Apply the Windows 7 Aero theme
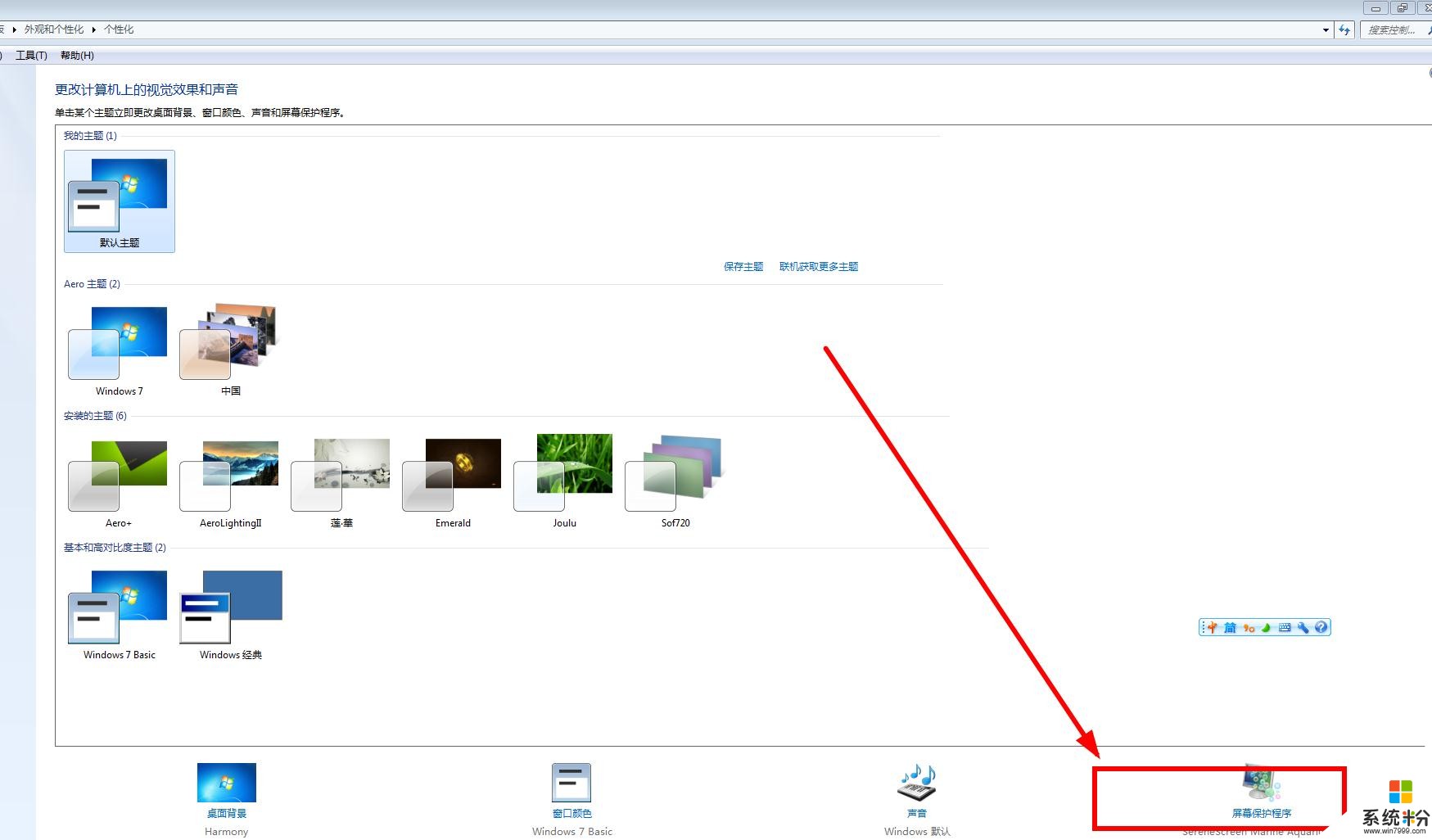This screenshot has width=1432, height=840. click(x=120, y=350)
